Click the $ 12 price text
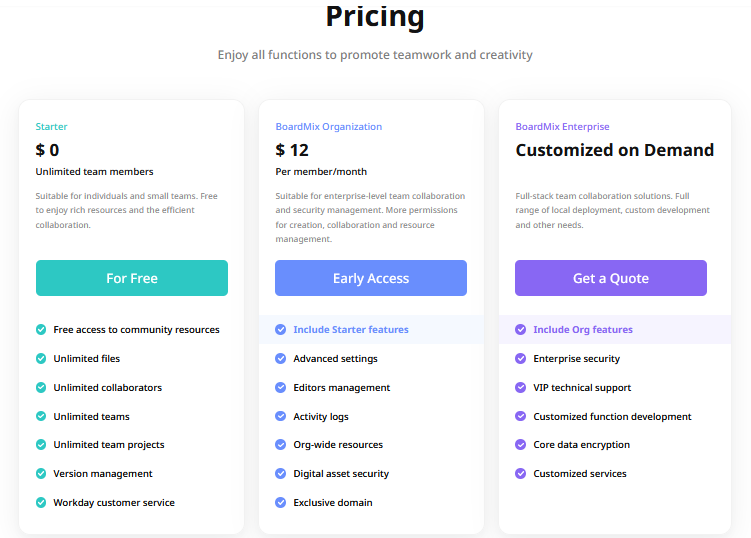The width and height of the screenshot is (751, 538). click(292, 150)
